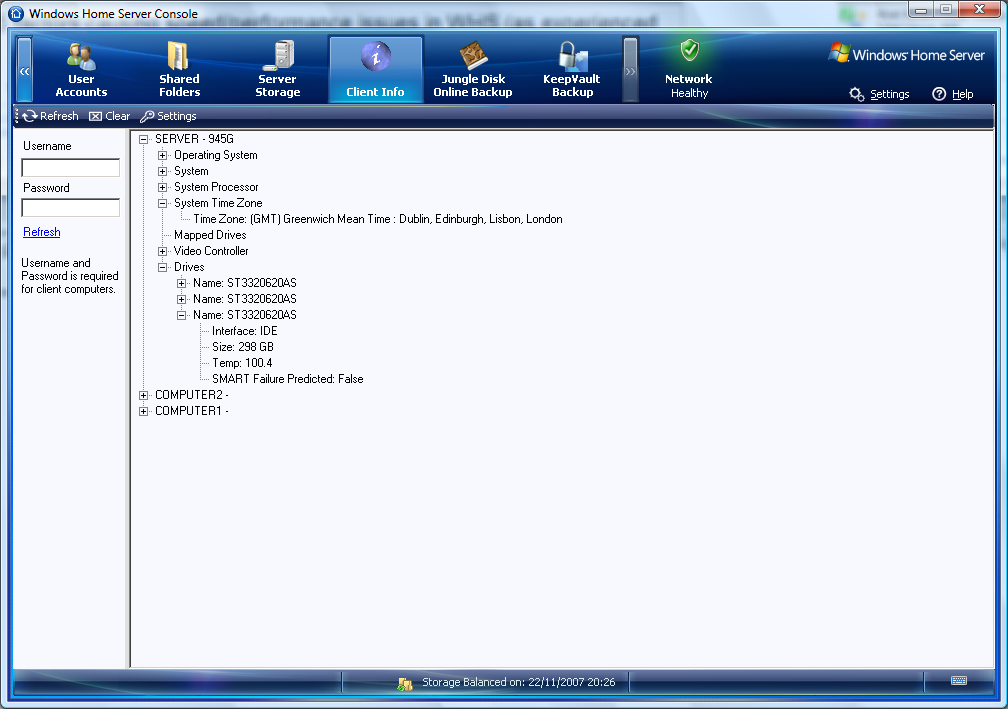Screen dimensions: 1008x709
Task: Select the Operating System label
Action: click(x=215, y=155)
